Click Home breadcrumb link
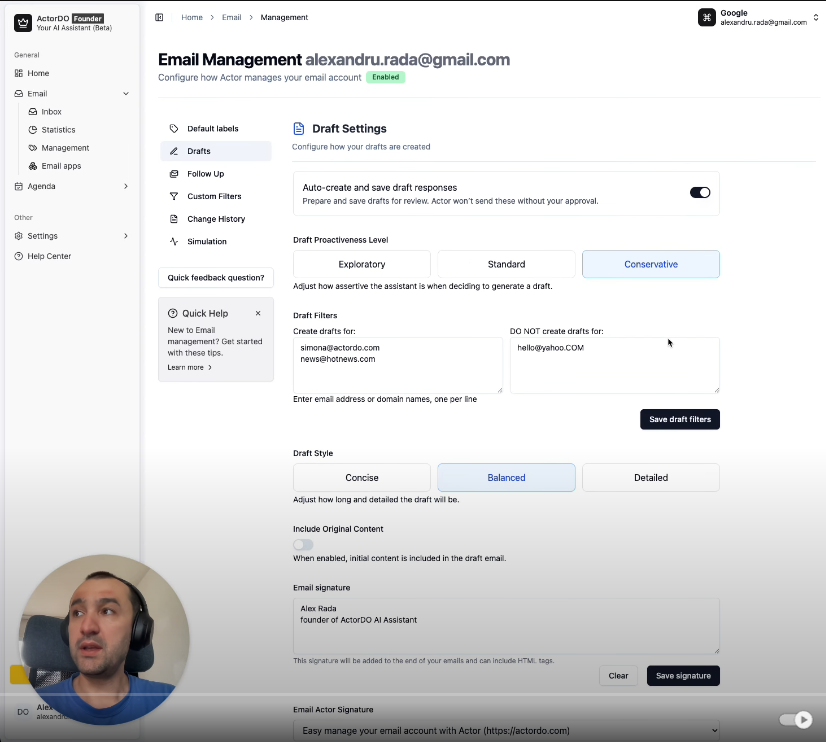The image size is (826, 742). tap(192, 17)
